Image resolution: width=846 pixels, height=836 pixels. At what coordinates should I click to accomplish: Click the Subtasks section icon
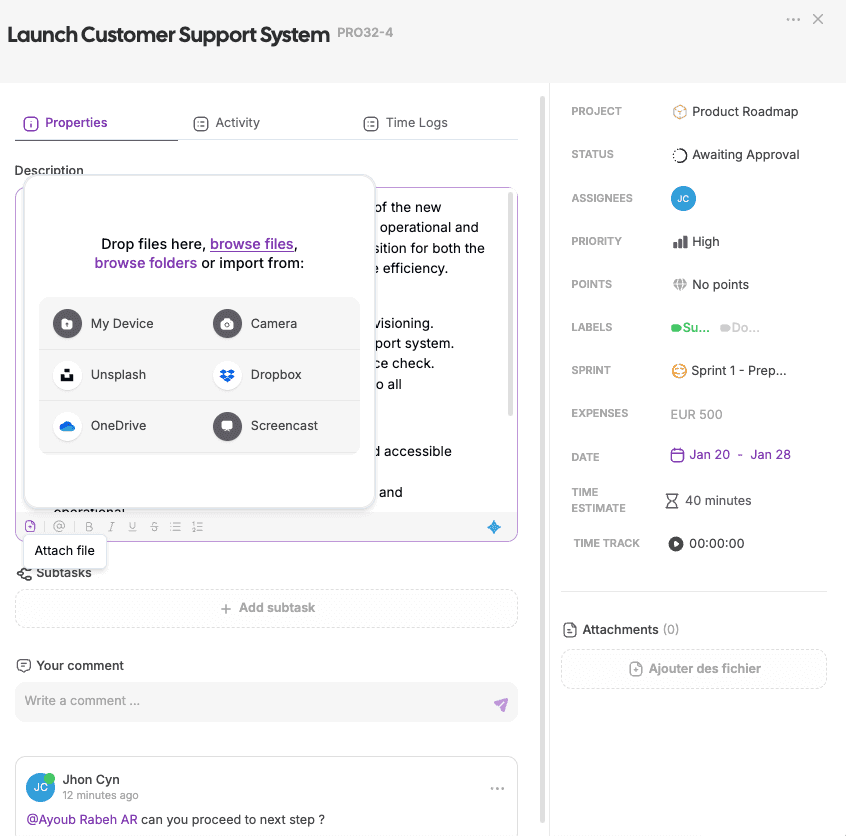click(x=24, y=574)
